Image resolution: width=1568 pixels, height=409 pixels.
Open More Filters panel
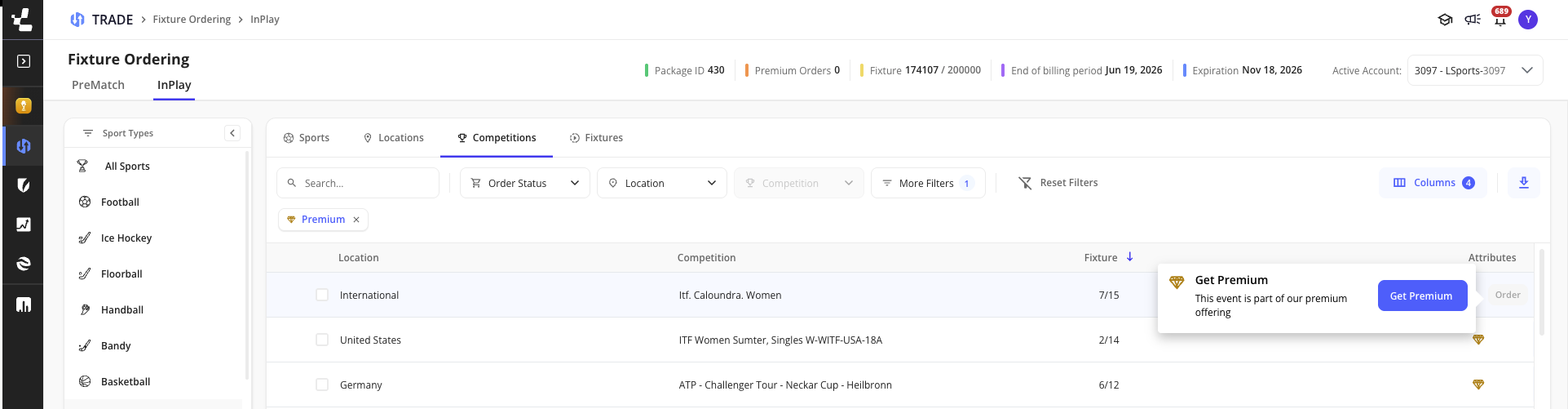tap(928, 183)
